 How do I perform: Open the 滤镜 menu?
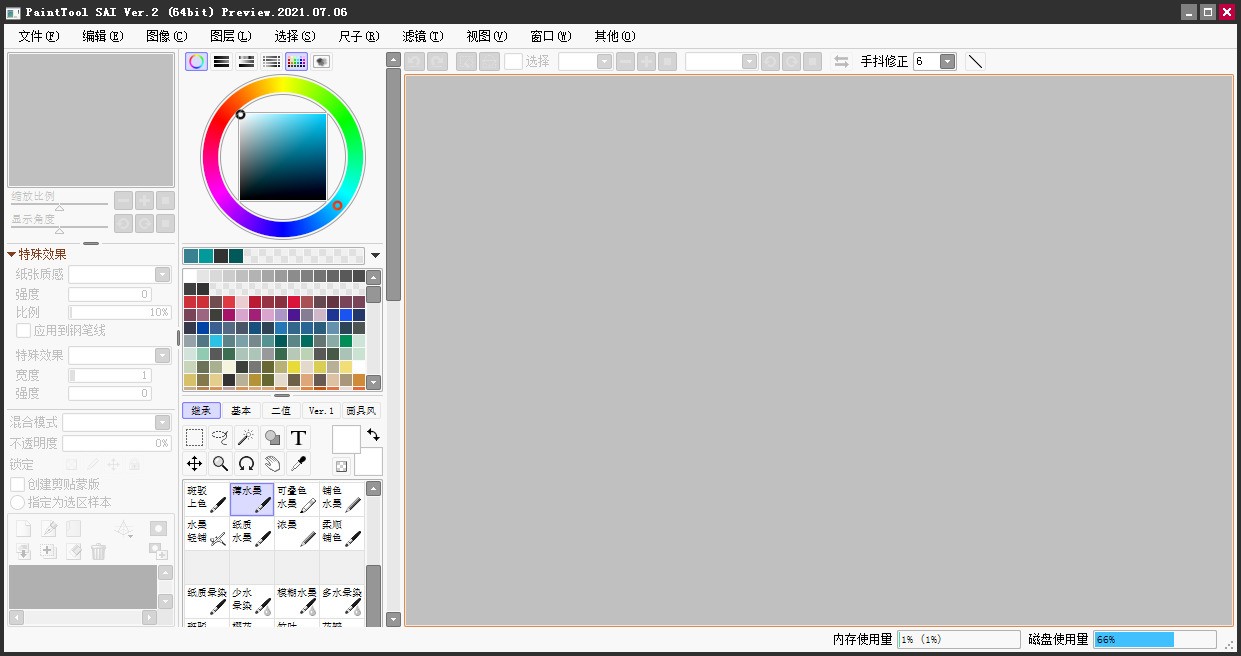pyautogui.click(x=422, y=36)
